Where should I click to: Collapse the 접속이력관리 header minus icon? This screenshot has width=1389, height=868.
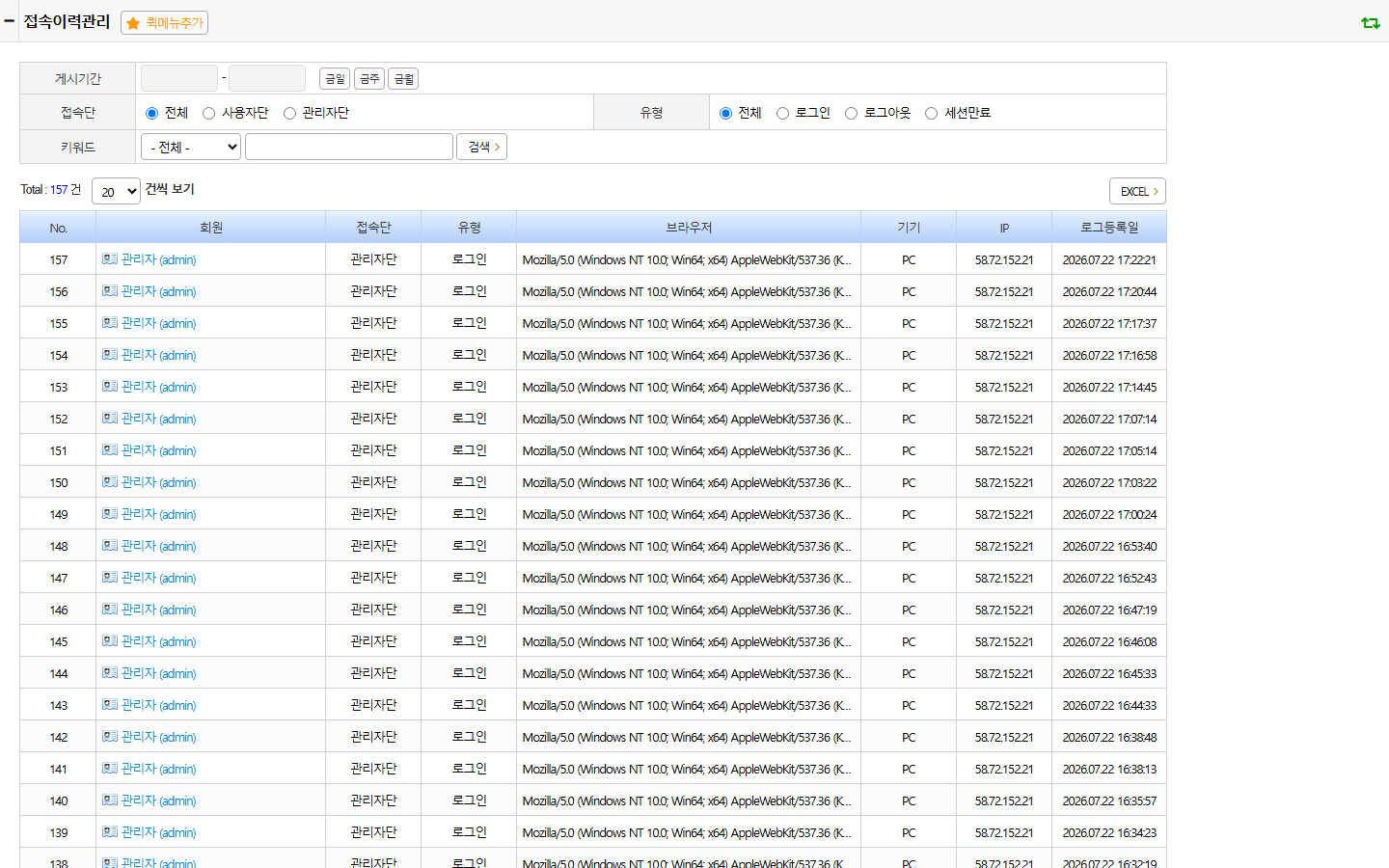[x=10, y=20]
